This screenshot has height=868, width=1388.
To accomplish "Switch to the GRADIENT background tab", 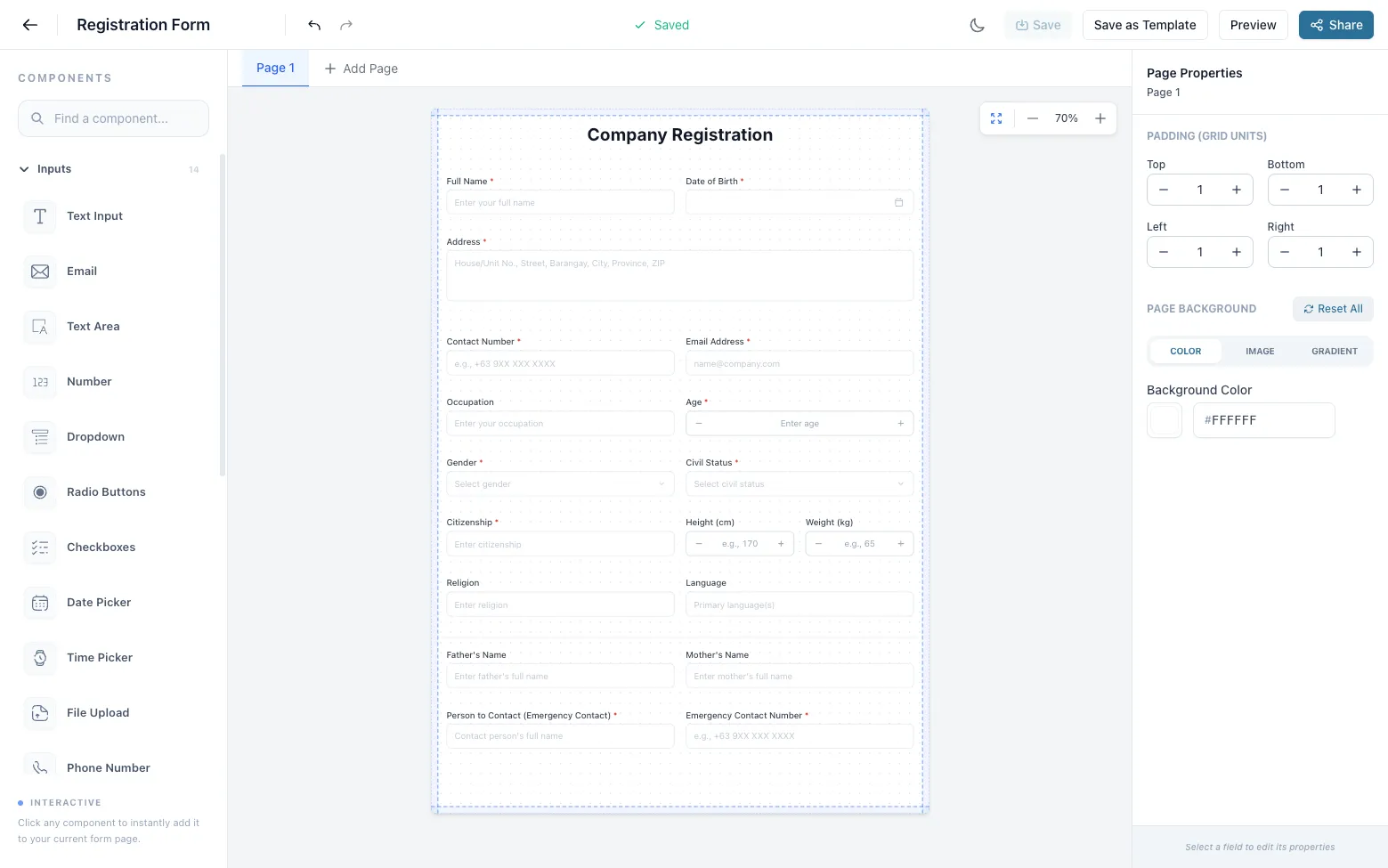I will tap(1334, 351).
